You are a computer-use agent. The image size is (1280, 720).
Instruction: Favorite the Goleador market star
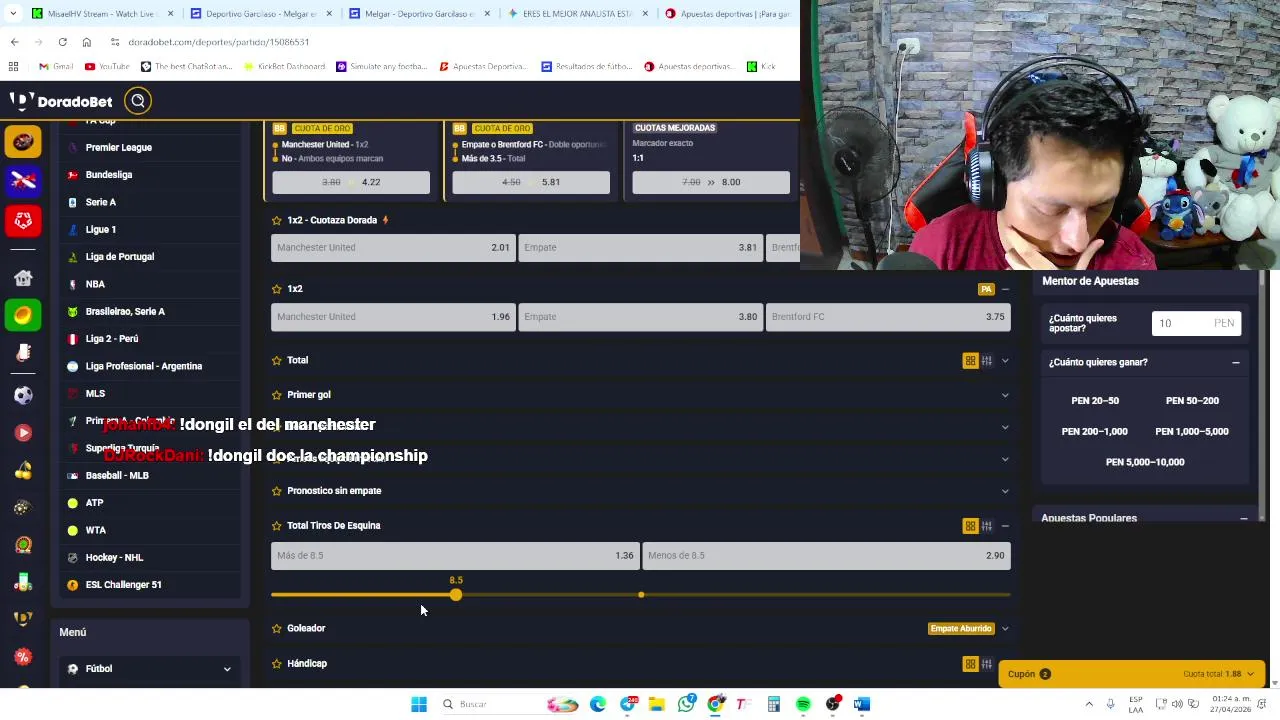tap(277, 628)
